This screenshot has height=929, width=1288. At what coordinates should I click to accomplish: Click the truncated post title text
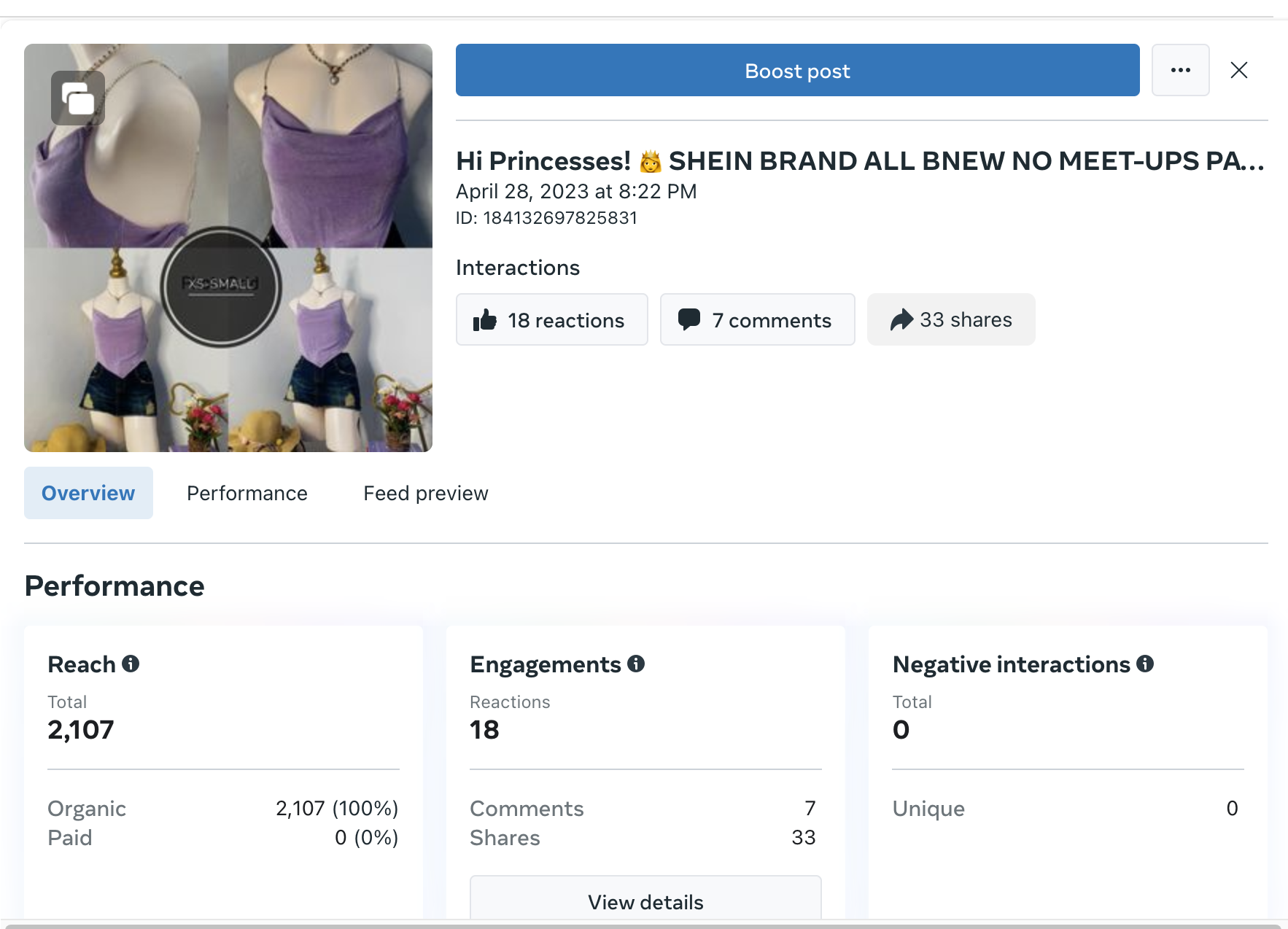[859, 161]
